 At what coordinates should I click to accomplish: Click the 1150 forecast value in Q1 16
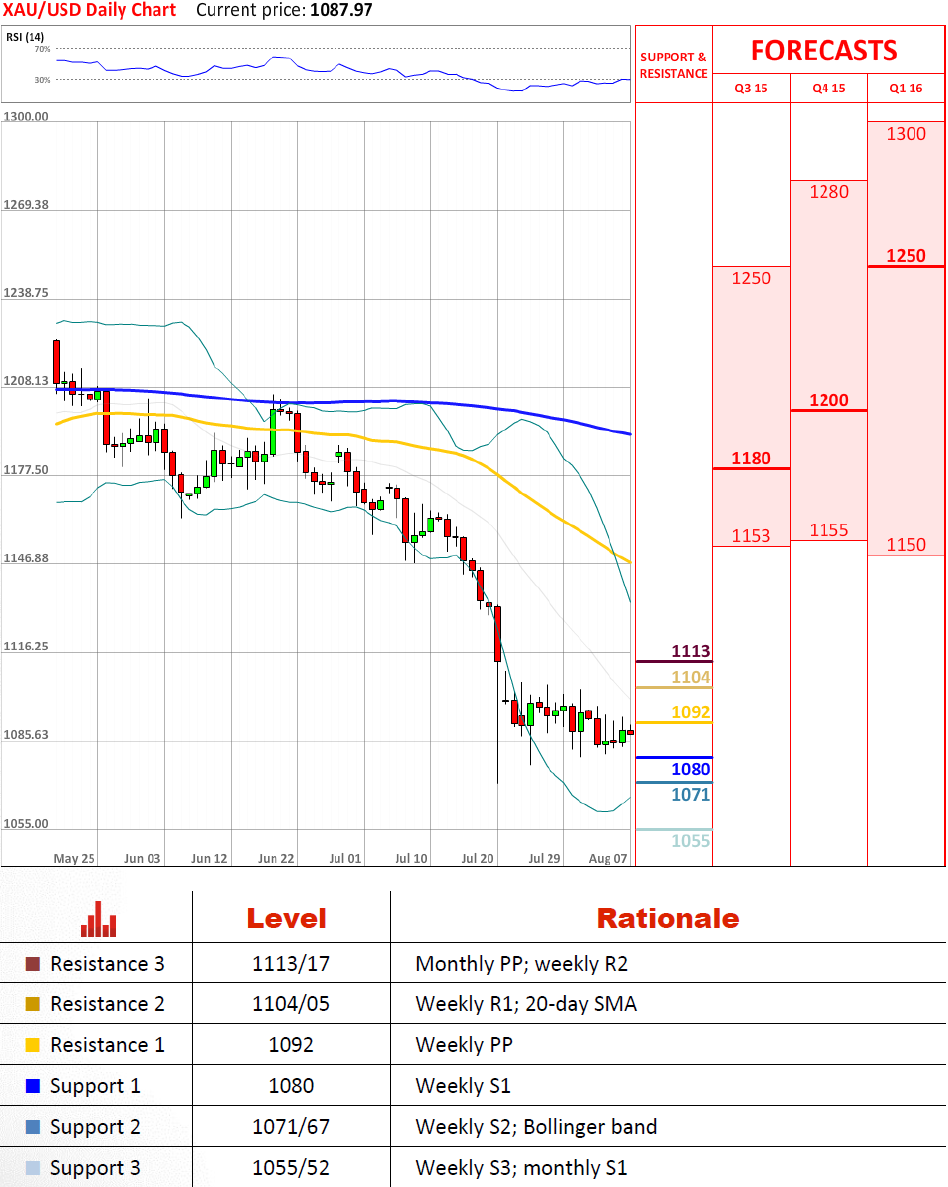906,544
